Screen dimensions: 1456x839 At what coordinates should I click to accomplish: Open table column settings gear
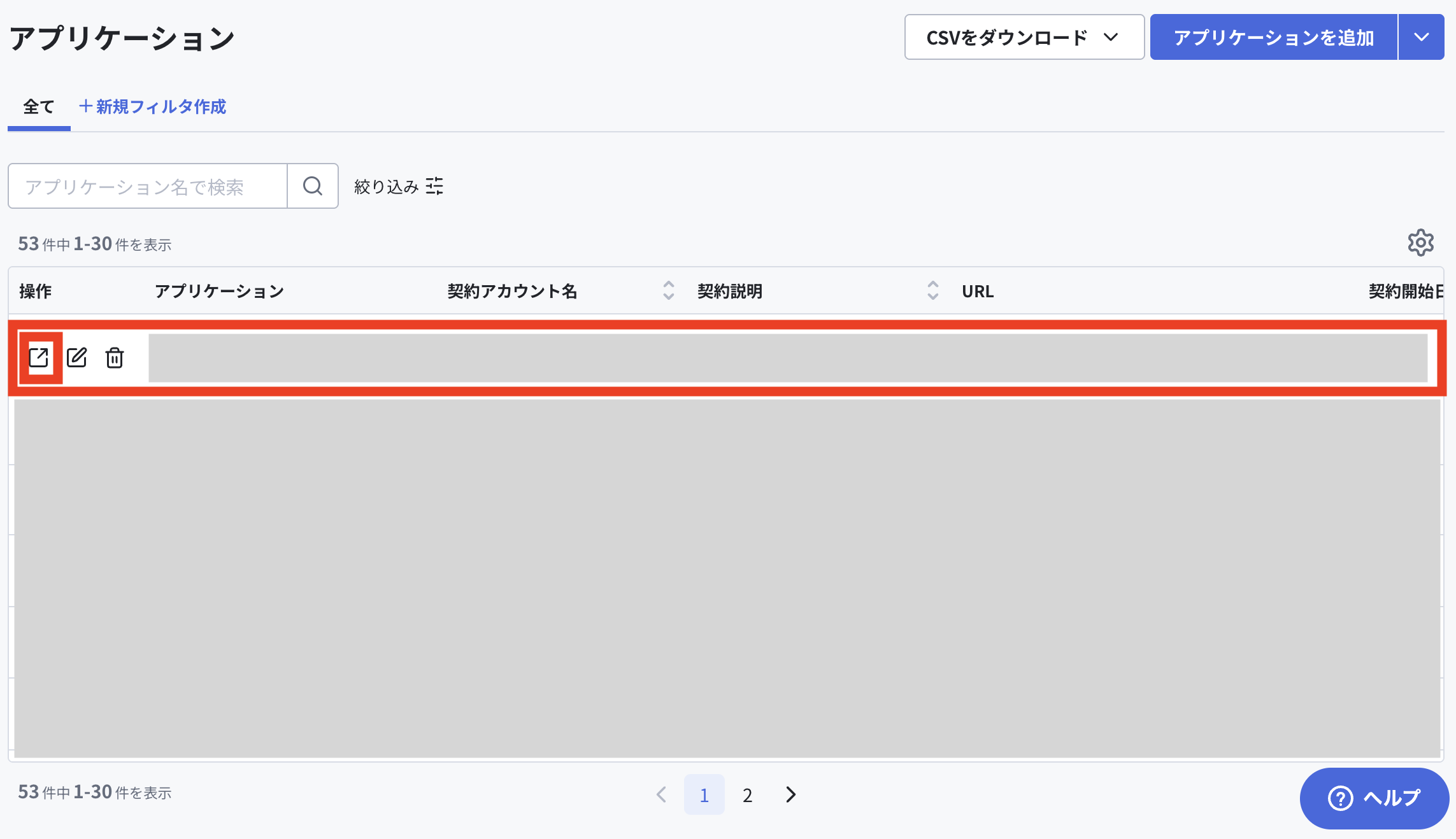point(1420,243)
